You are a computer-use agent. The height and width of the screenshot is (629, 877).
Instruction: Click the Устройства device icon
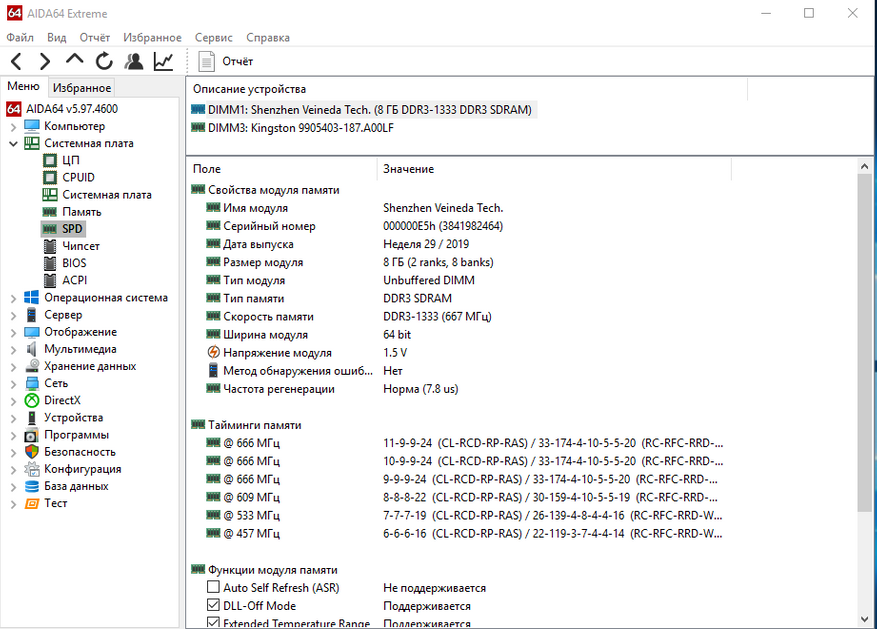click(32, 418)
